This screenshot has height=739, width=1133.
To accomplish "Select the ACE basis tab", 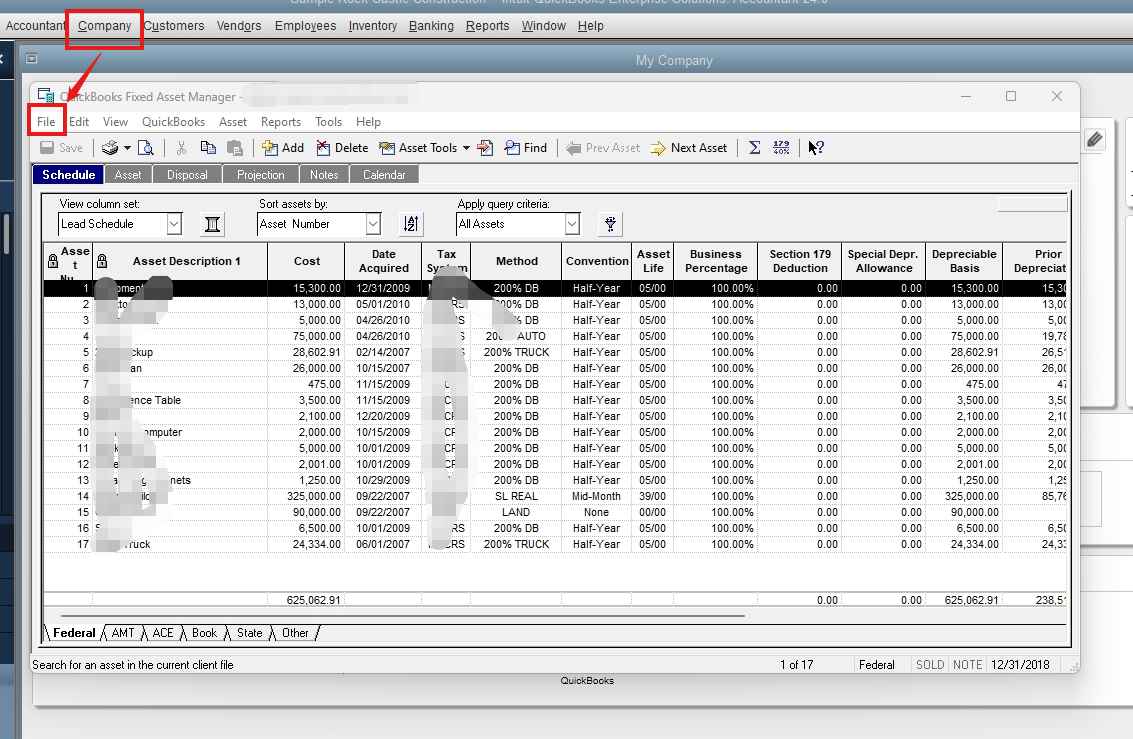I will pyautogui.click(x=163, y=633).
